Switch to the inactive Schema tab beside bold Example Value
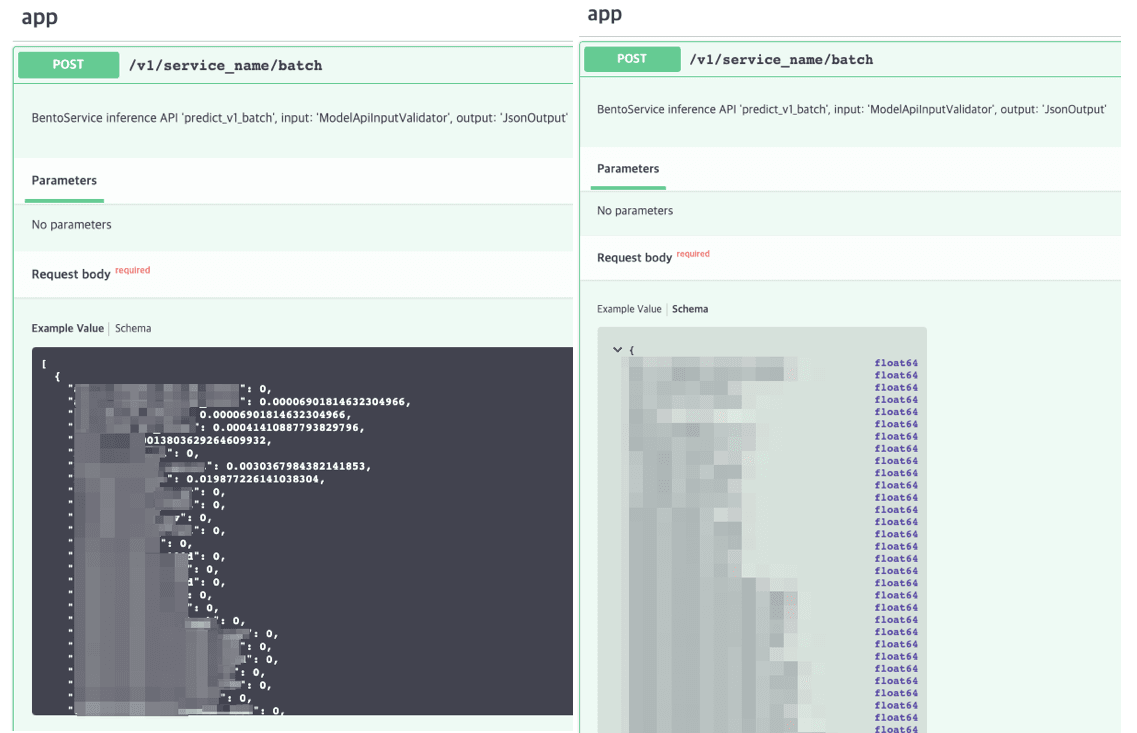 133,329
